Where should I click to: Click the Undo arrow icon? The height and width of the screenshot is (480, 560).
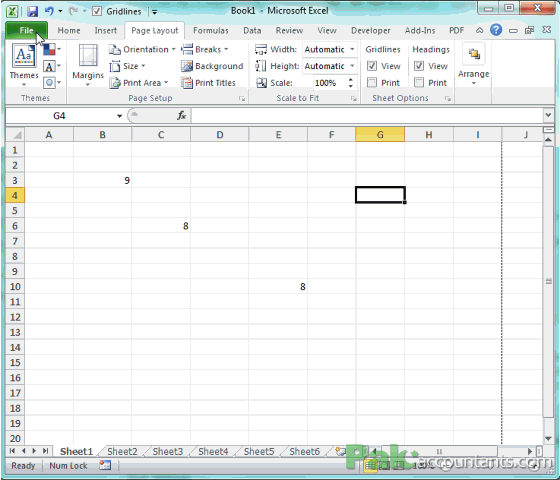49,11
